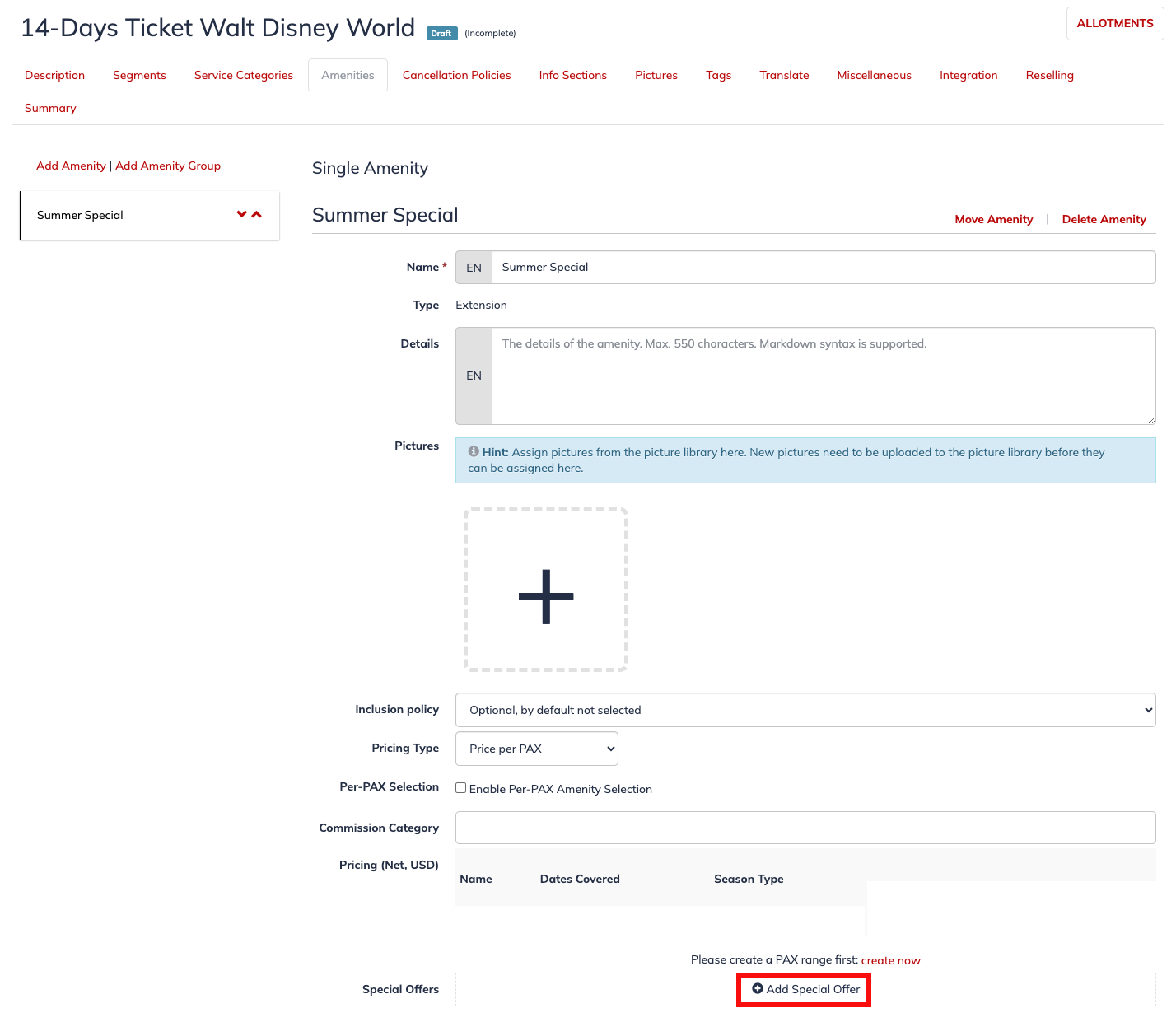Switch to the Segments tab
The image size is (1176, 1036).
point(139,75)
